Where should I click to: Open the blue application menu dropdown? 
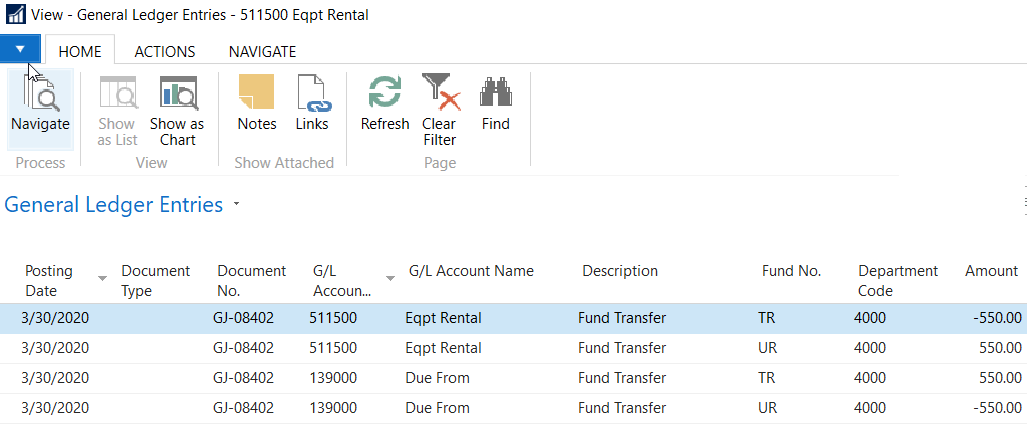[20, 49]
